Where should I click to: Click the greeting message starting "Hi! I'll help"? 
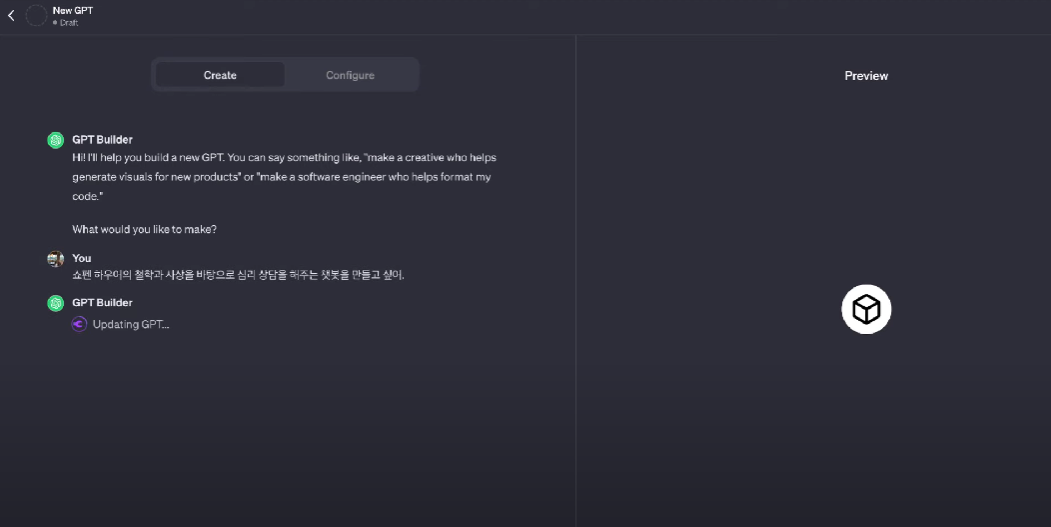[284, 177]
